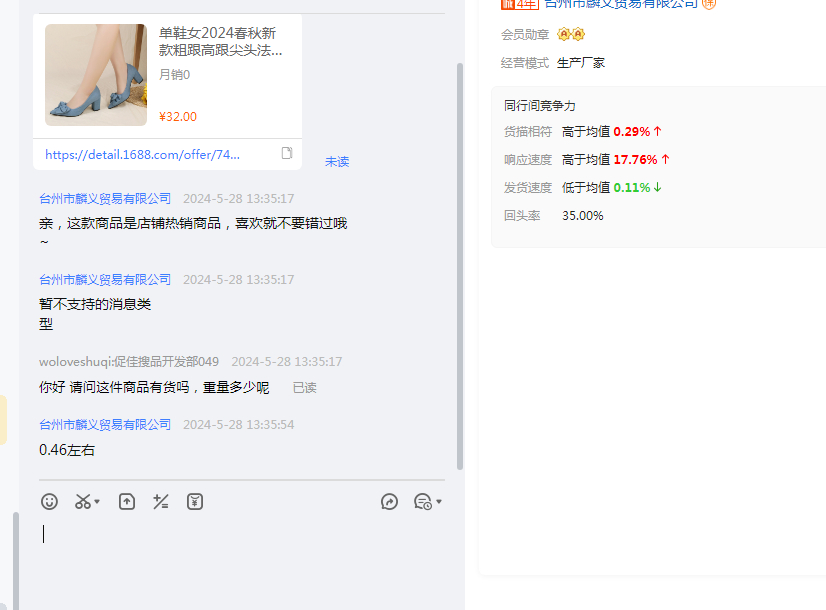
Task: Click the yuan payment order icon
Action: coord(195,502)
